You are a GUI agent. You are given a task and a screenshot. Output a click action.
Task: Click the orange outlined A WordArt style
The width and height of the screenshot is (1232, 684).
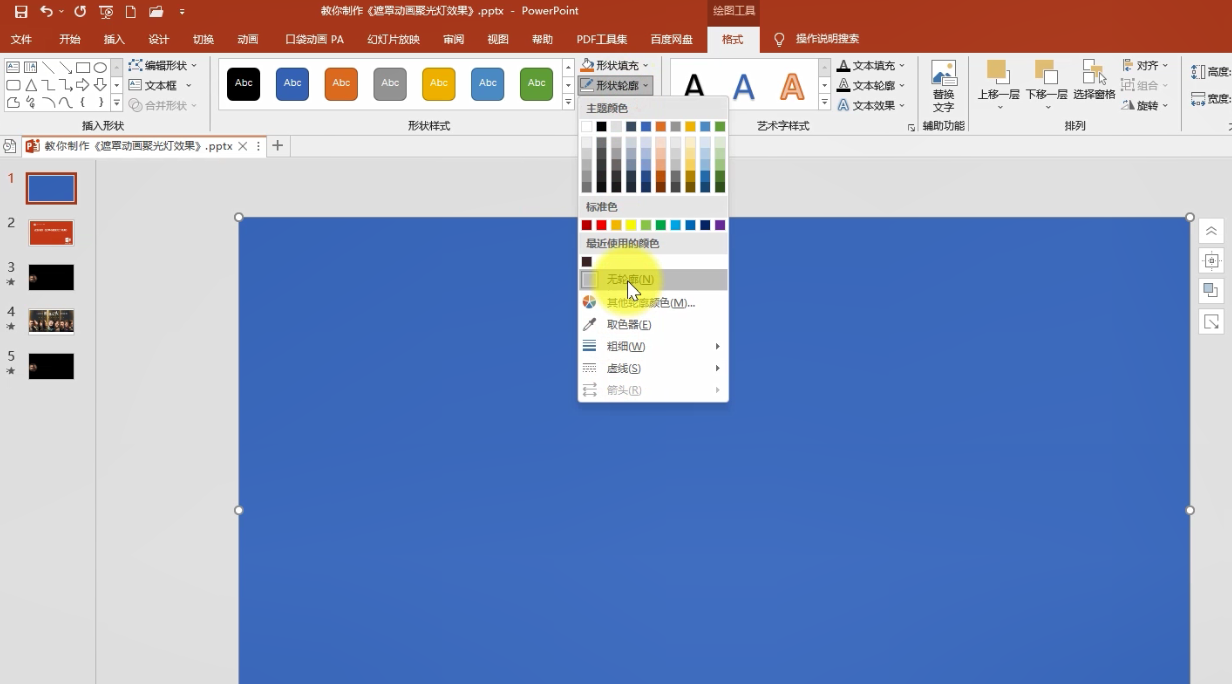(792, 86)
